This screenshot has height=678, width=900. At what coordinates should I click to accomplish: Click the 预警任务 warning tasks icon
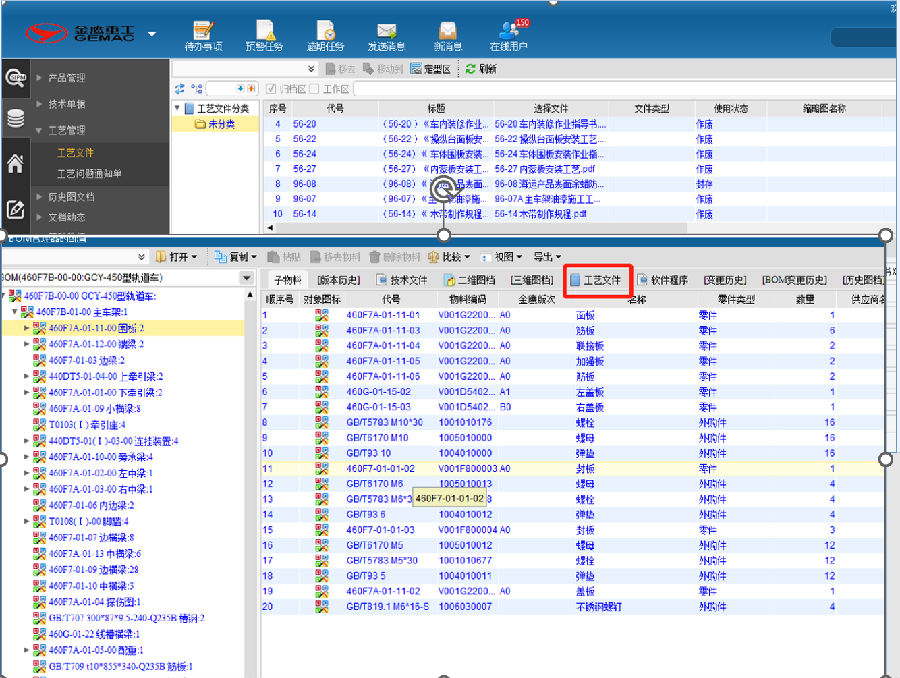(264, 33)
